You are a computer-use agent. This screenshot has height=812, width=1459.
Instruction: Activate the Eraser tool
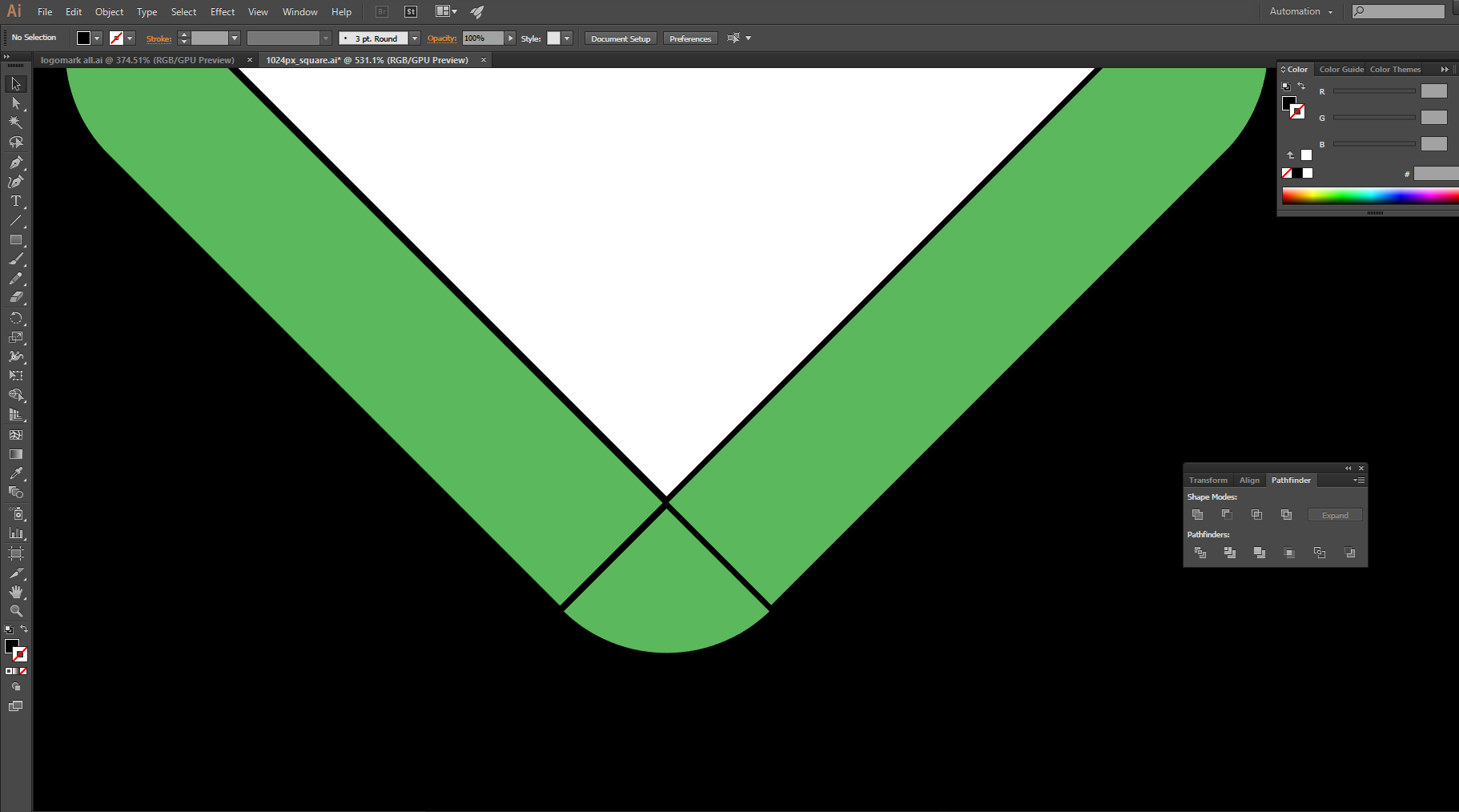16,298
